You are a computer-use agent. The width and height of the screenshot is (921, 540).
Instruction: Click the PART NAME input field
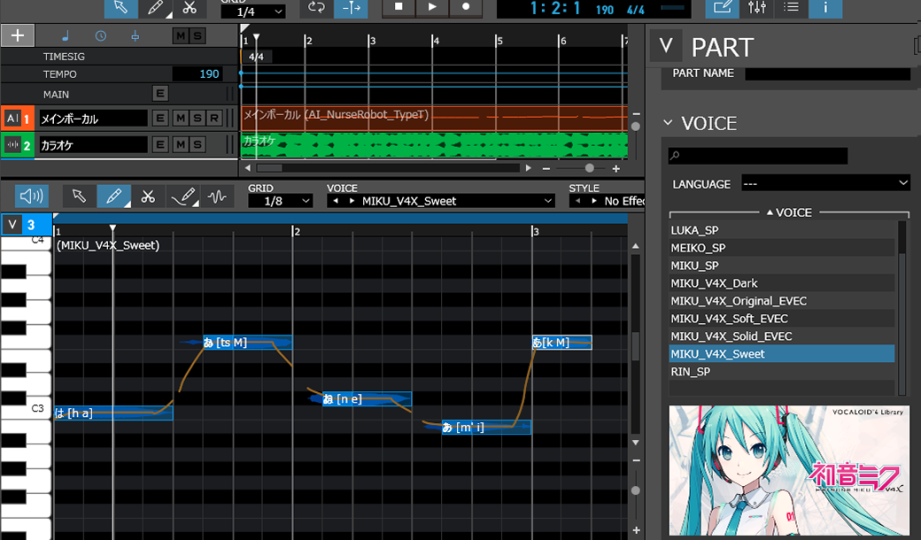pos(827,73)
